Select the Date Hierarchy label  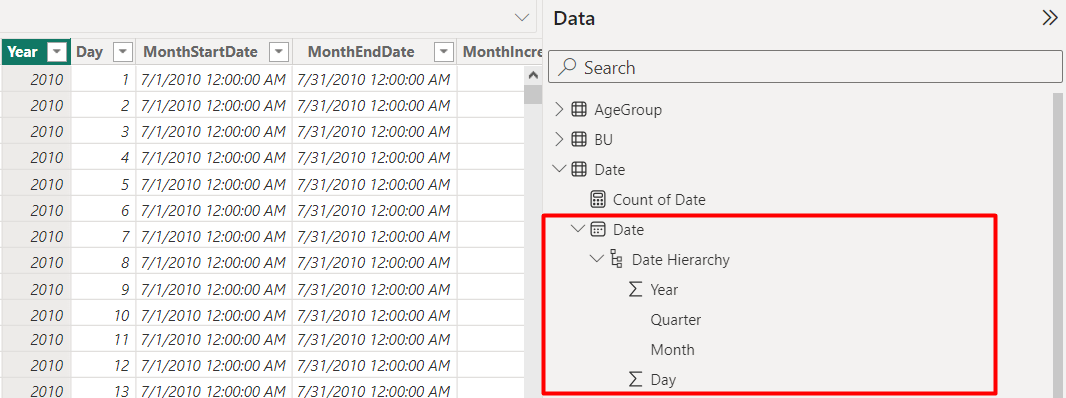coord(681,259)
